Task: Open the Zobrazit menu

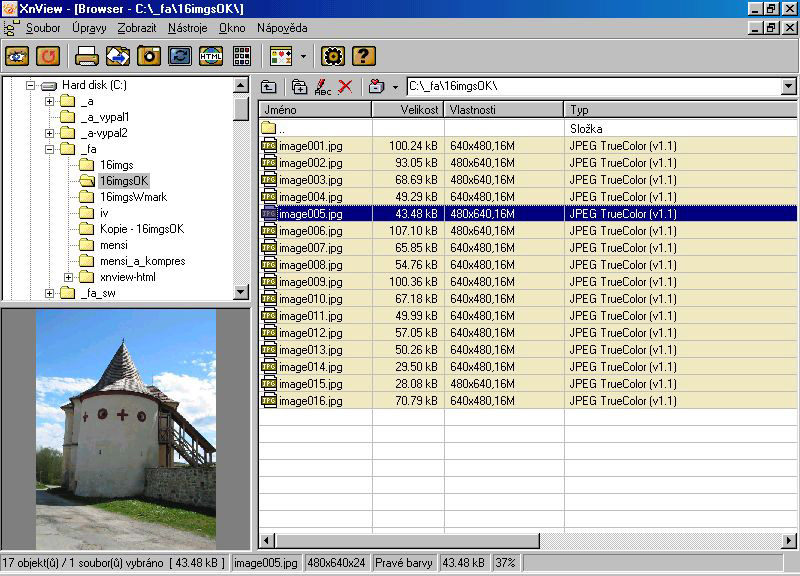Action: coord(136,28)
